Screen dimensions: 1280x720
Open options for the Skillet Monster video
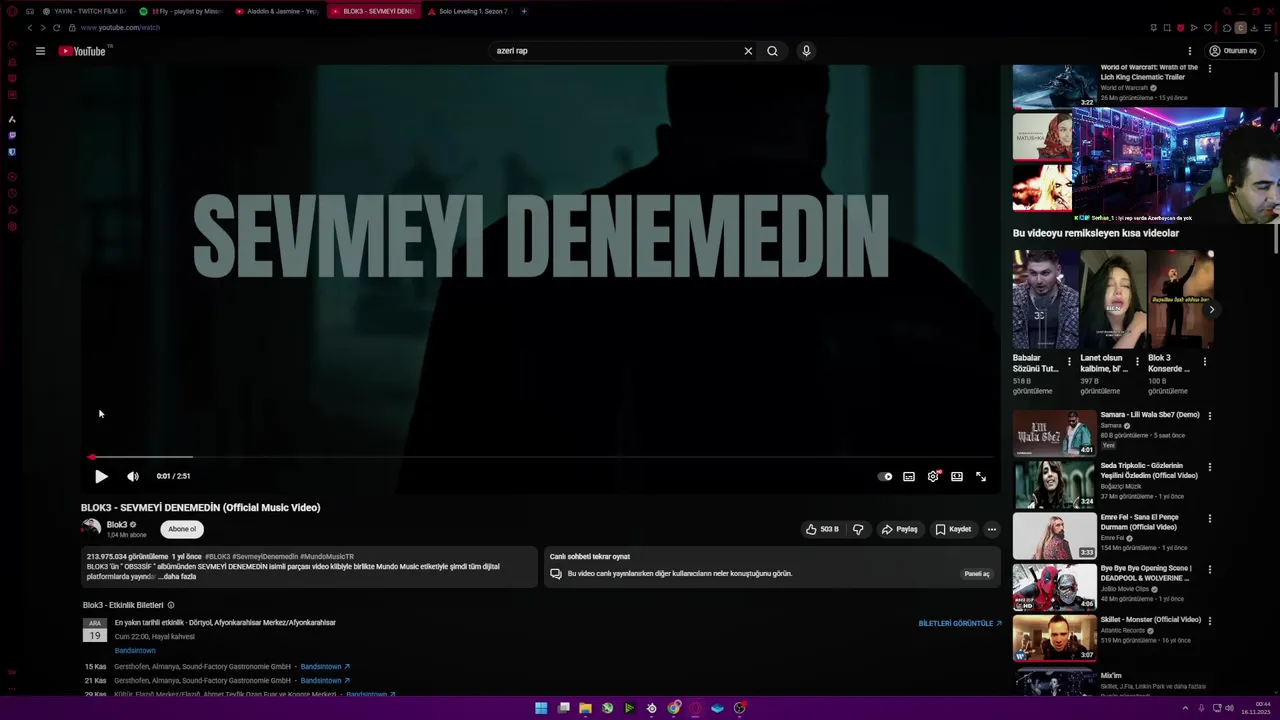click(1210, 621)
